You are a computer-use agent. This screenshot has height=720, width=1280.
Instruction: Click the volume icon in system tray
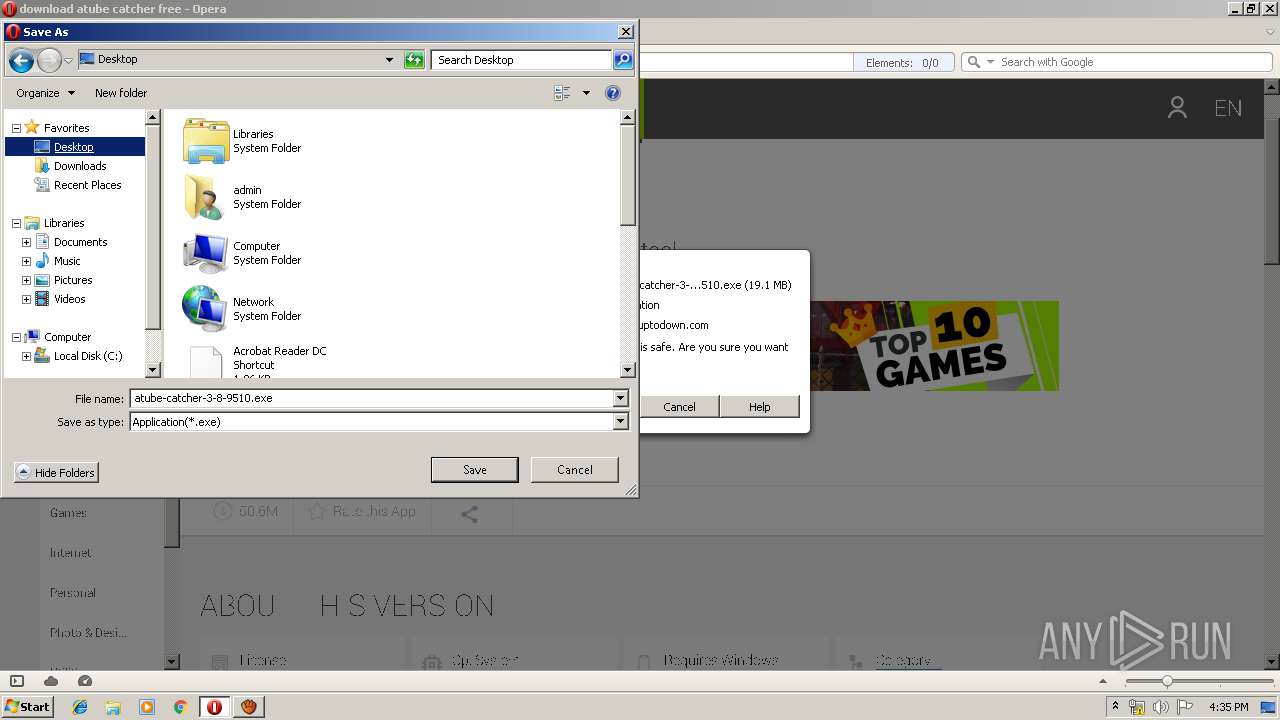click(x=1161, y=707)
